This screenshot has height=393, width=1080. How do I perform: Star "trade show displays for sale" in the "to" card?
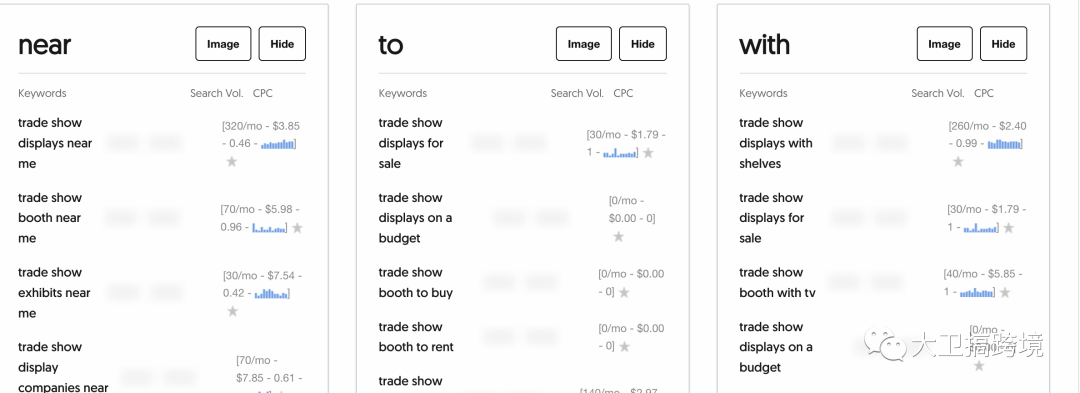(648, 152)
